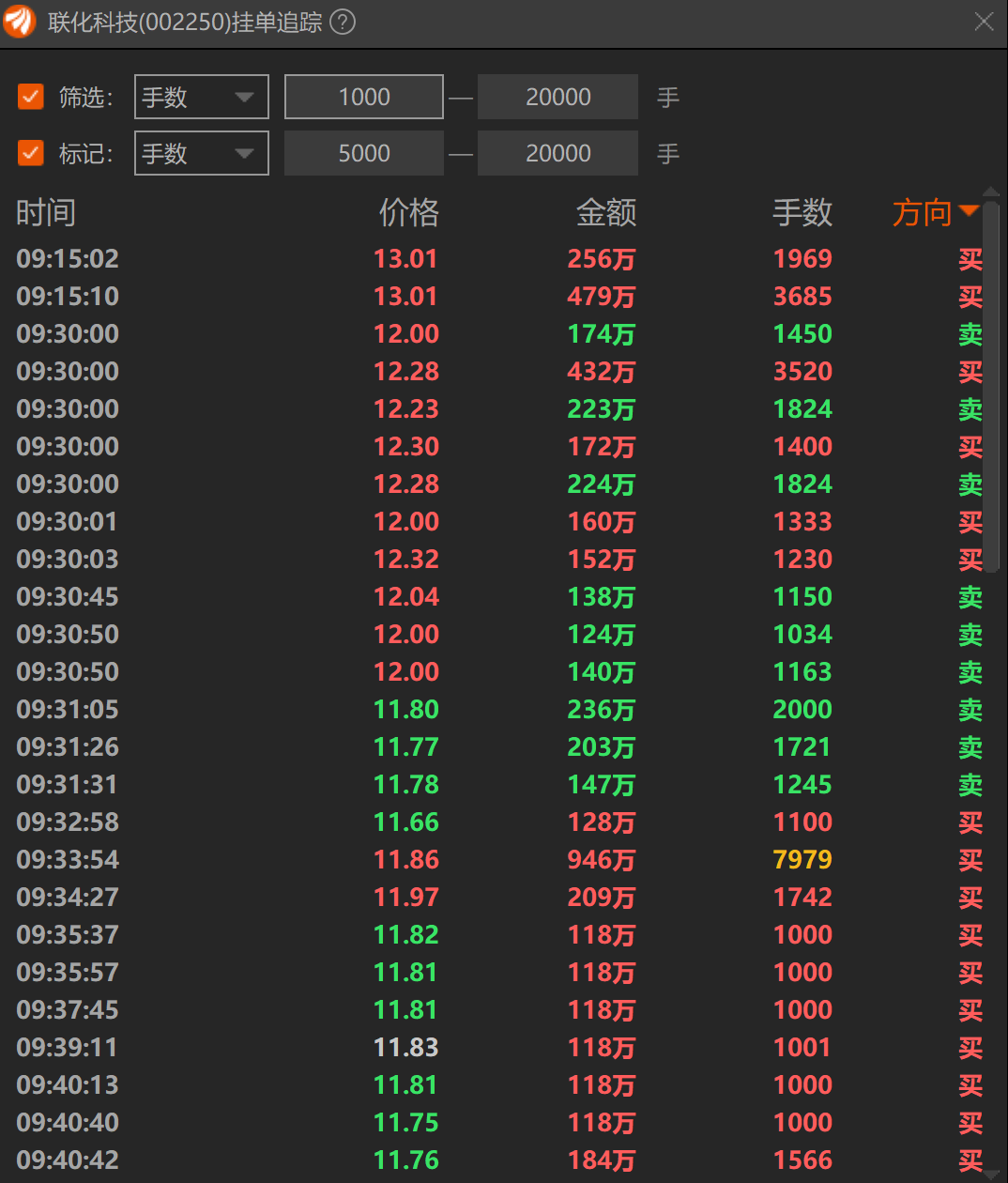This screenshot has width=1008, height=1183.
Task: Click the orange app logo icon
Action: pos(19,22)
